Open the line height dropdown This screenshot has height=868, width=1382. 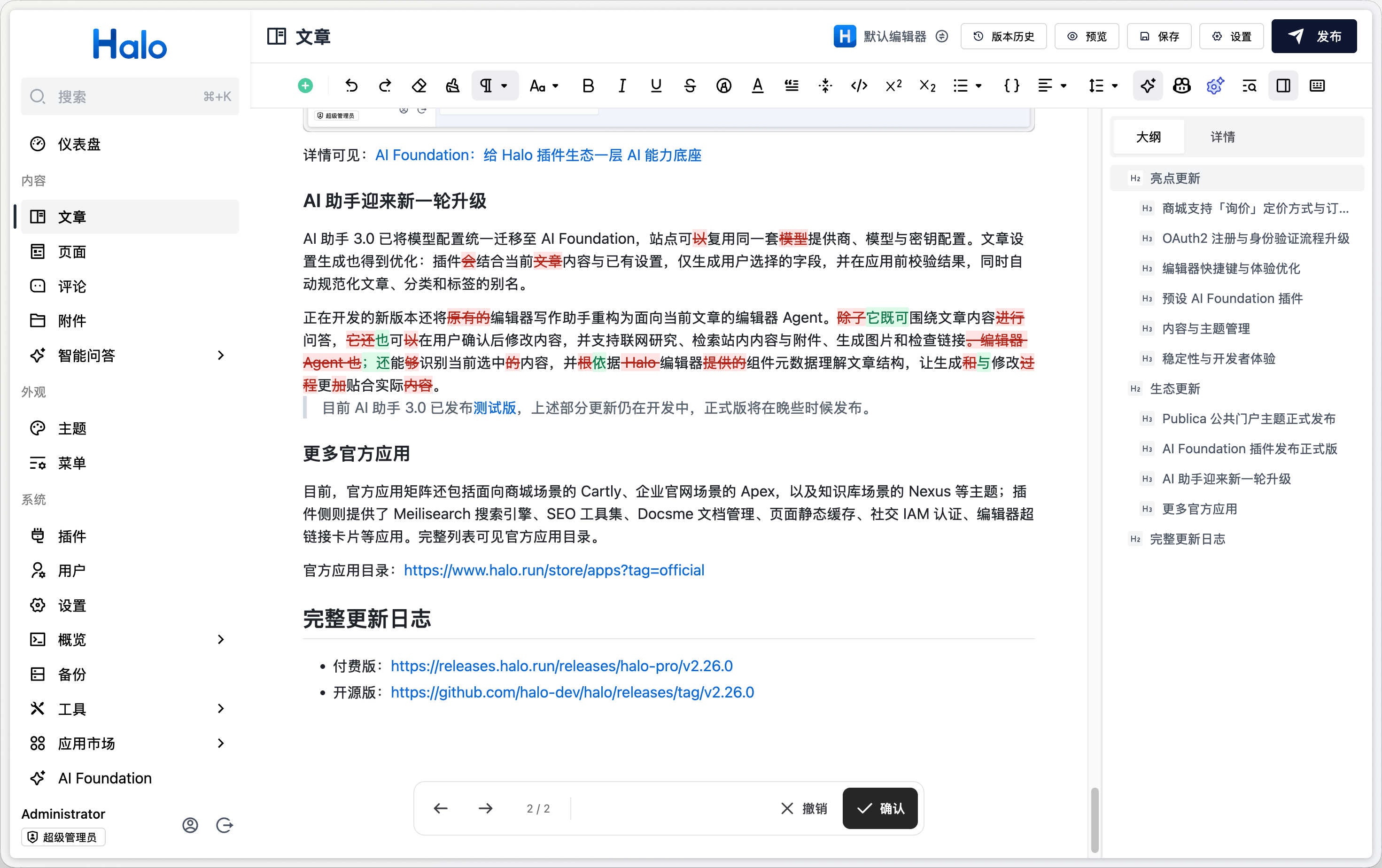click(x=1103, y=86)
